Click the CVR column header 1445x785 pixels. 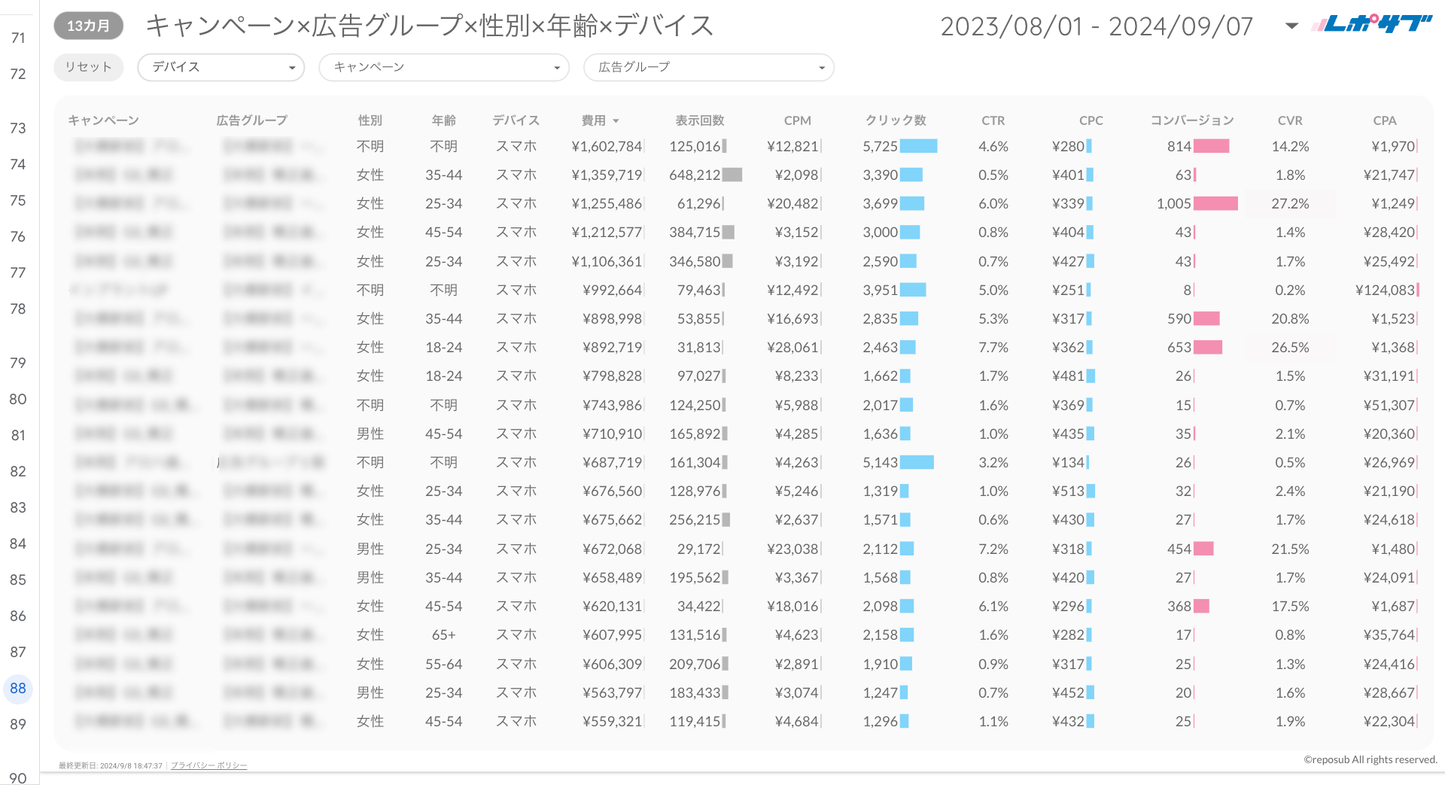click(x=1289, y=120)
